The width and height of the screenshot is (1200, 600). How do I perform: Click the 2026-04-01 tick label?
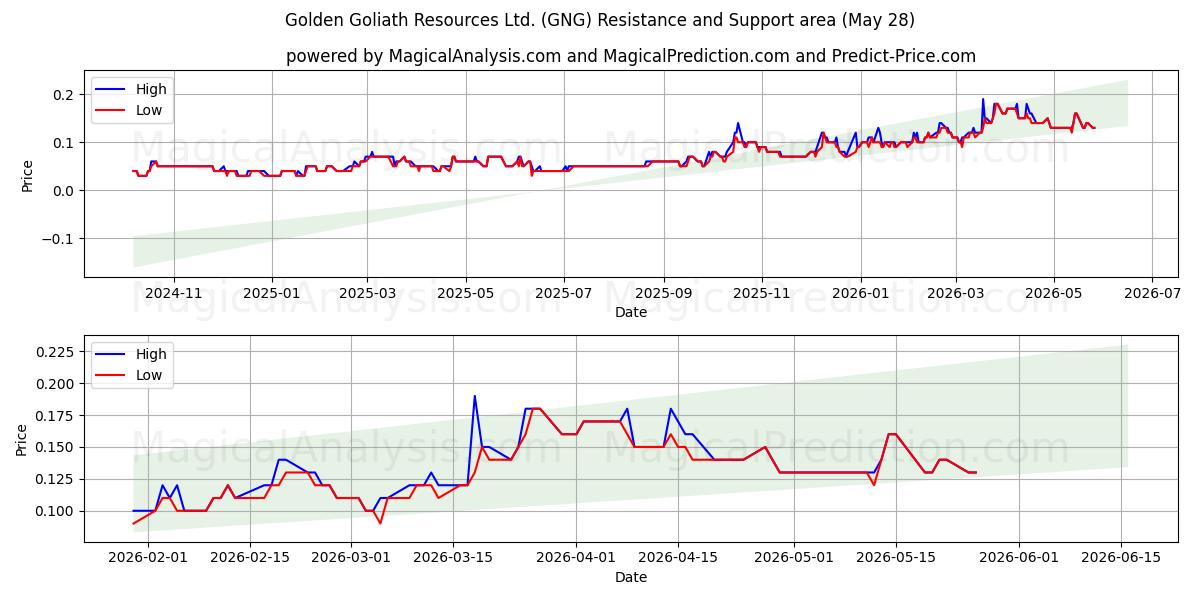[x=576, y=558]
